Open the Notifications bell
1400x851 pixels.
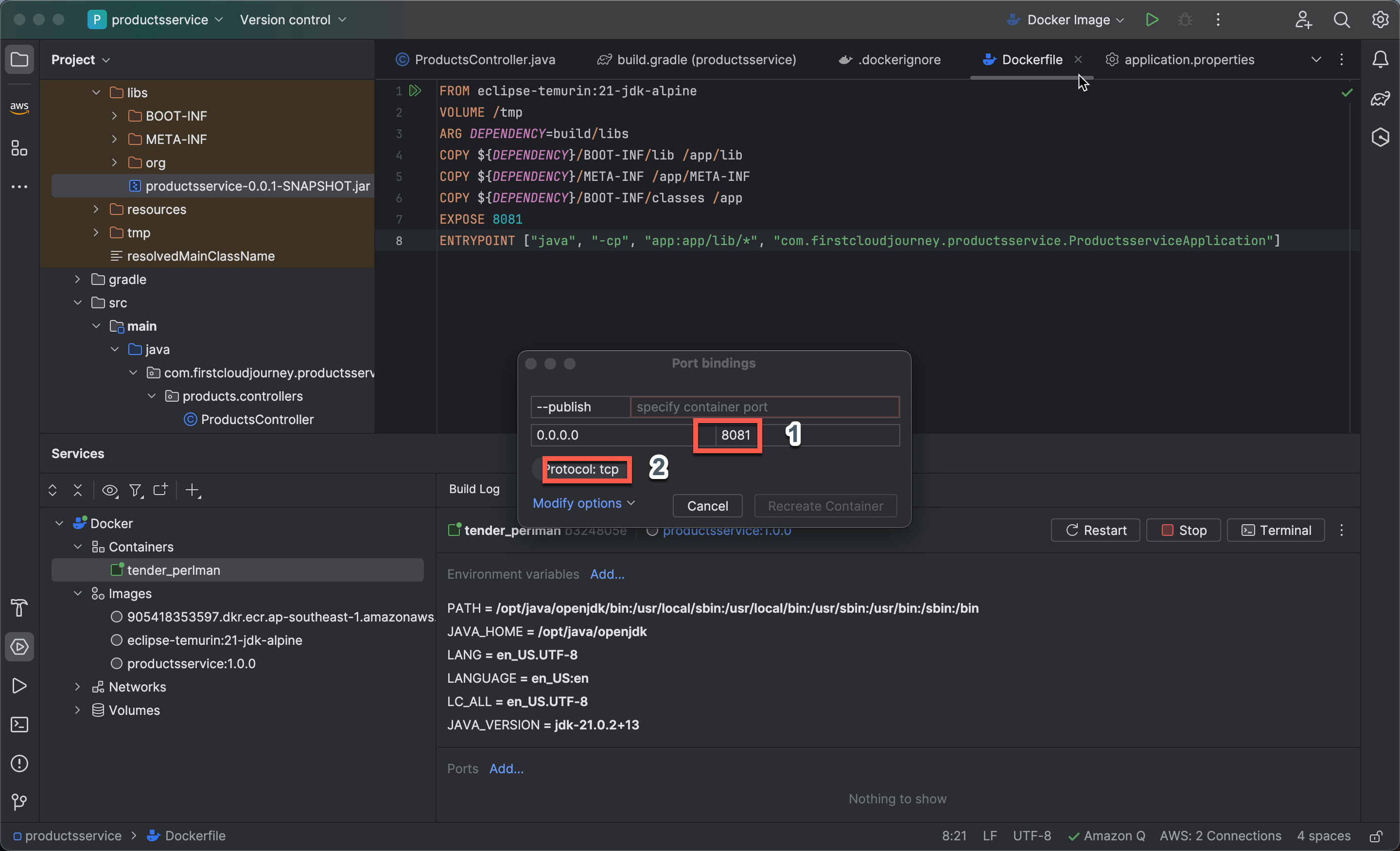point(1380,59)
